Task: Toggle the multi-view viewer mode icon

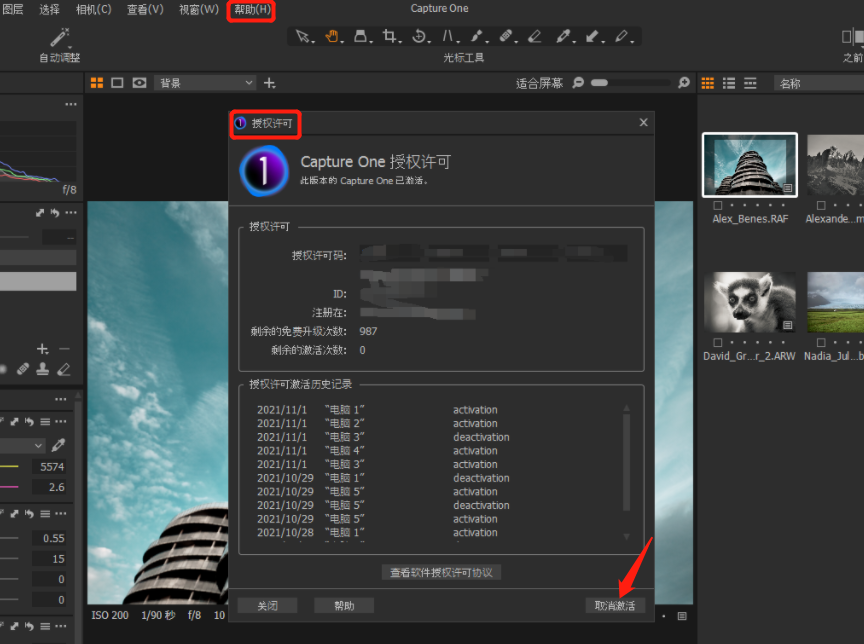Action: point(97,83)
